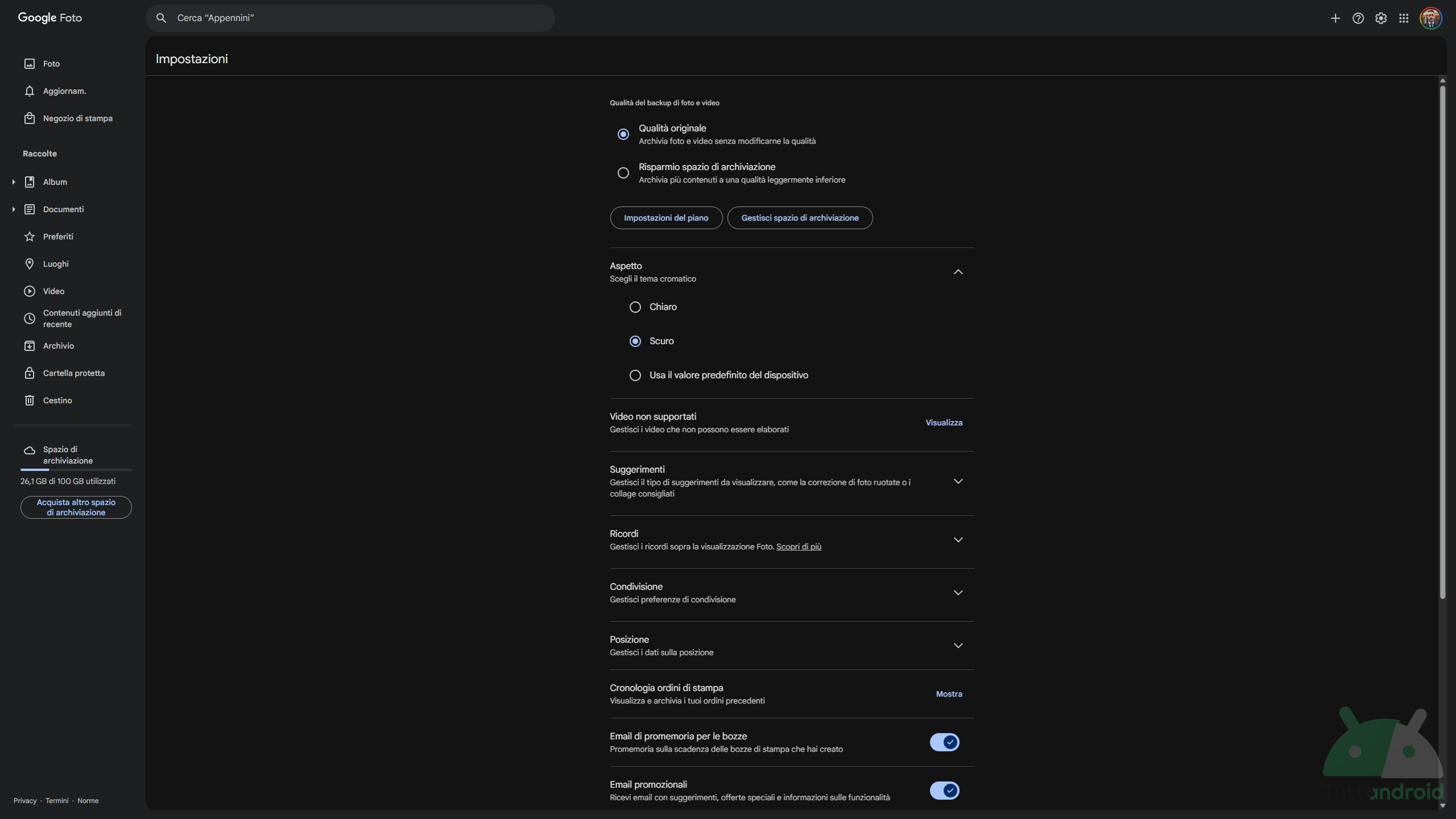
Task: Click the Cerca Appennini search field
Action: click(350, 18)
